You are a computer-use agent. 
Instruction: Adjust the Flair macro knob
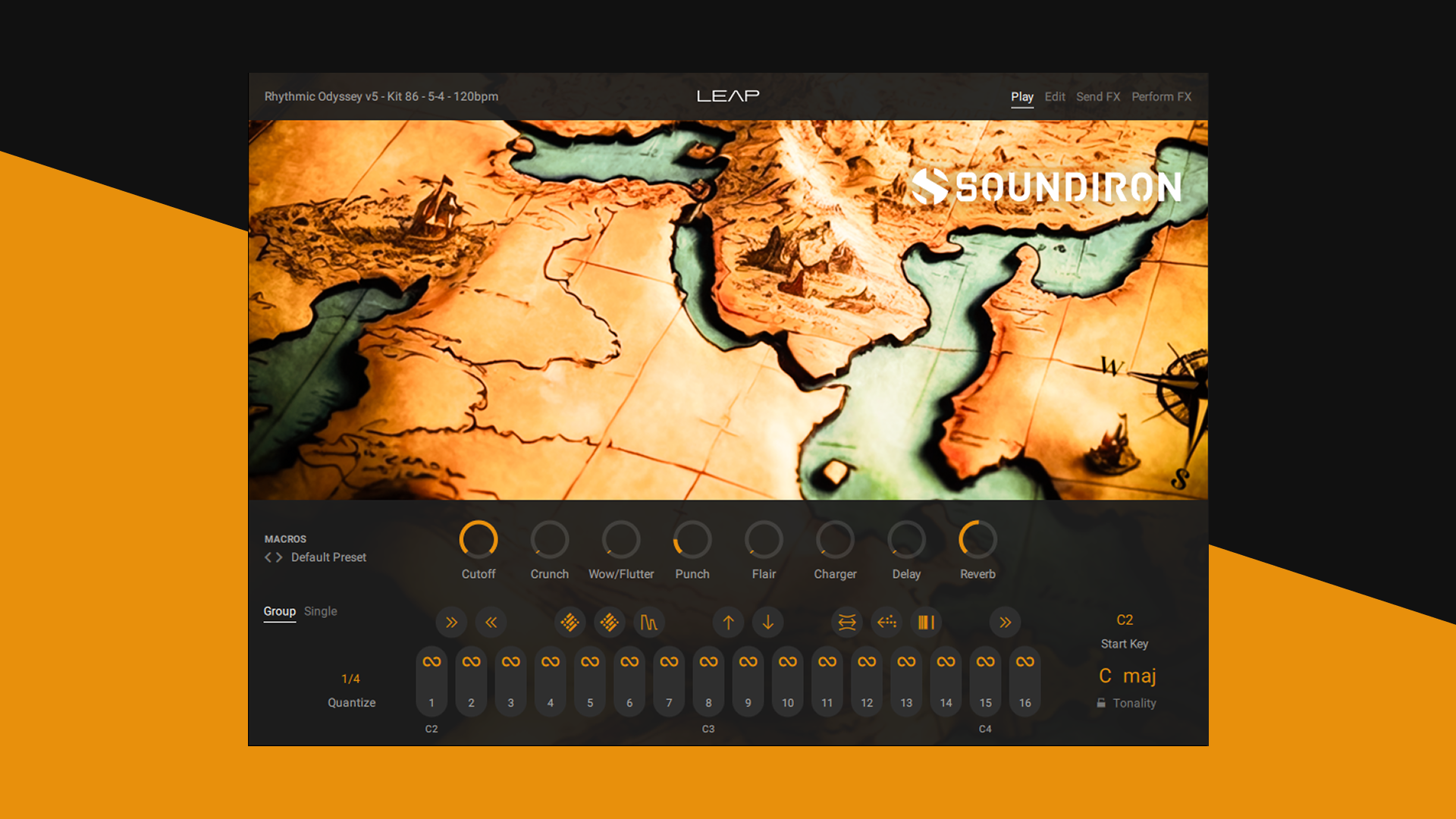[x=764, y=539]
